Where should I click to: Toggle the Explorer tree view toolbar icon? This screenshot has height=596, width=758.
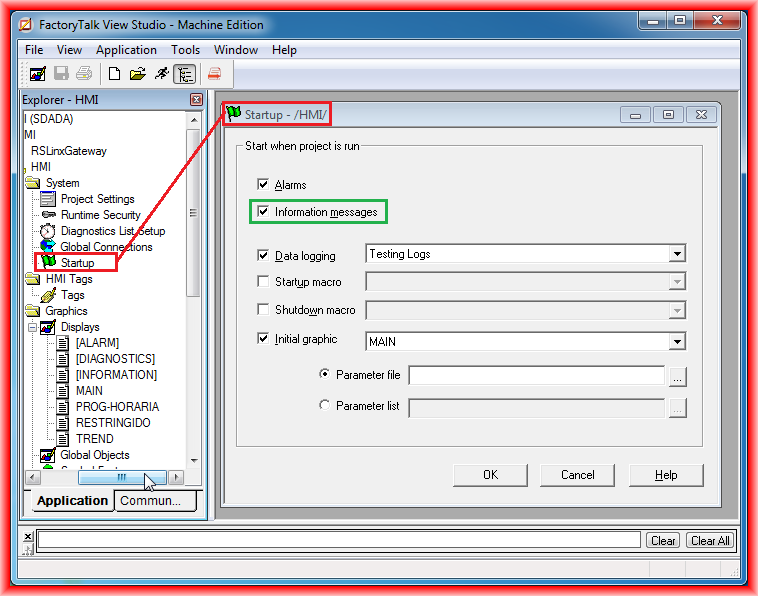[x=184, y=74]
